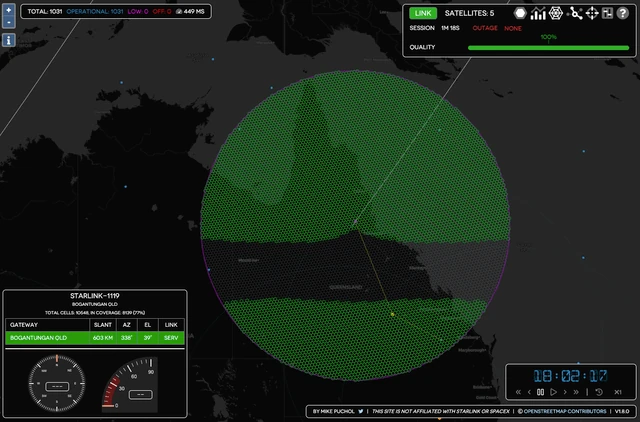Click the STARLINK-1119 satellite title
The width and height of the screenshot is (640, 422).
tap(95, 296)
